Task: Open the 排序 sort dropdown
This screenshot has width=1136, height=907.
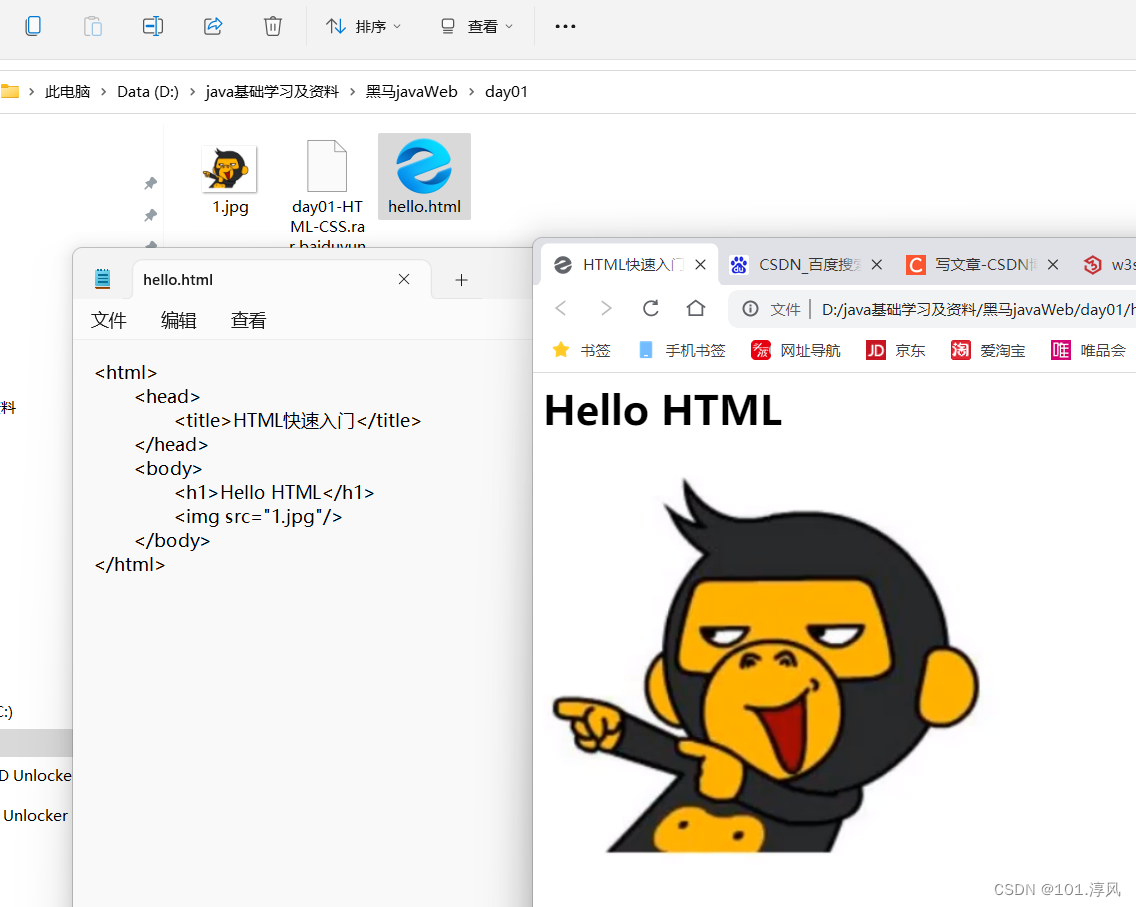Action: (x=363, y=26)
